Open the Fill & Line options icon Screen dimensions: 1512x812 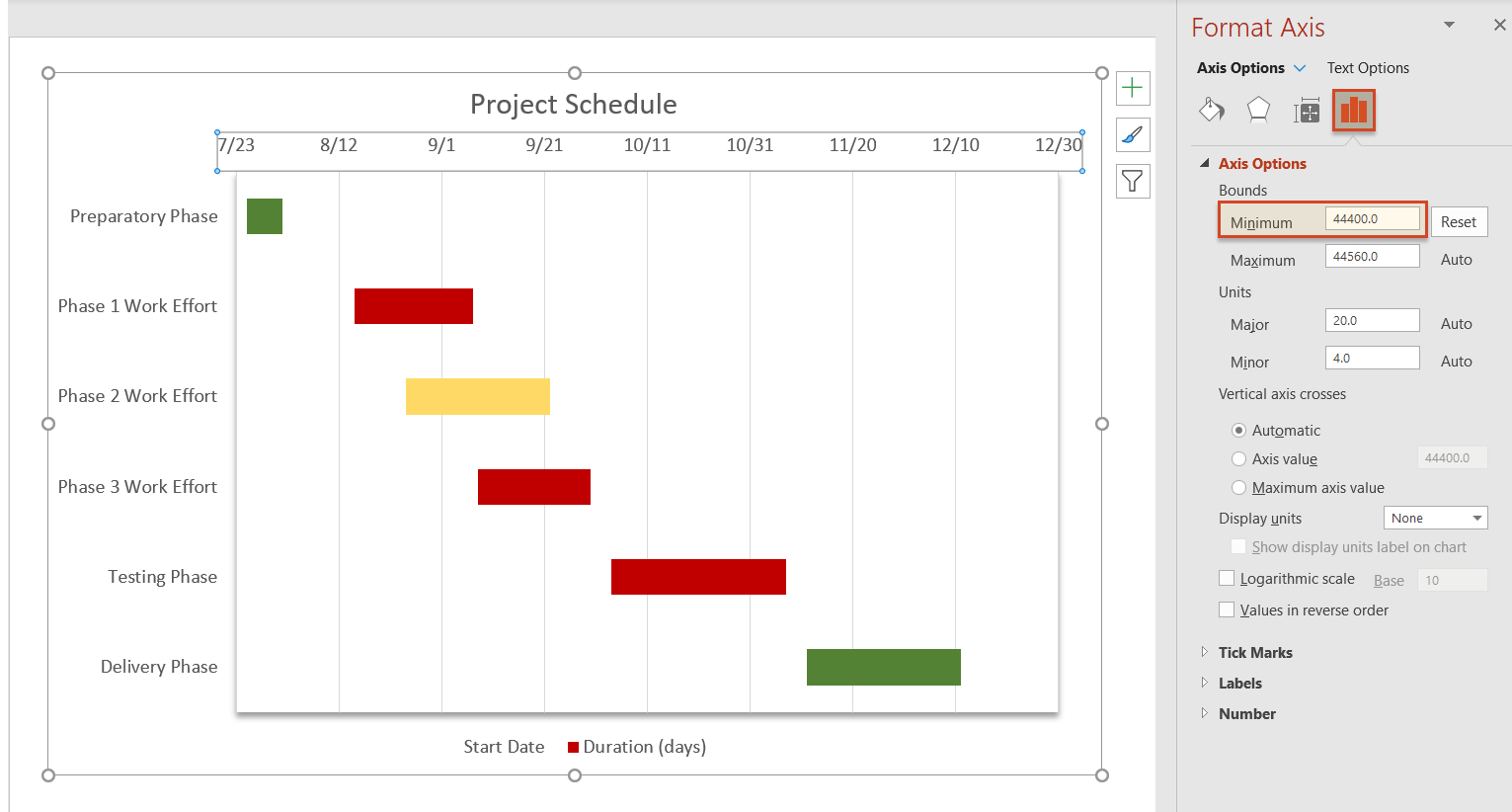click(1212, 110)
